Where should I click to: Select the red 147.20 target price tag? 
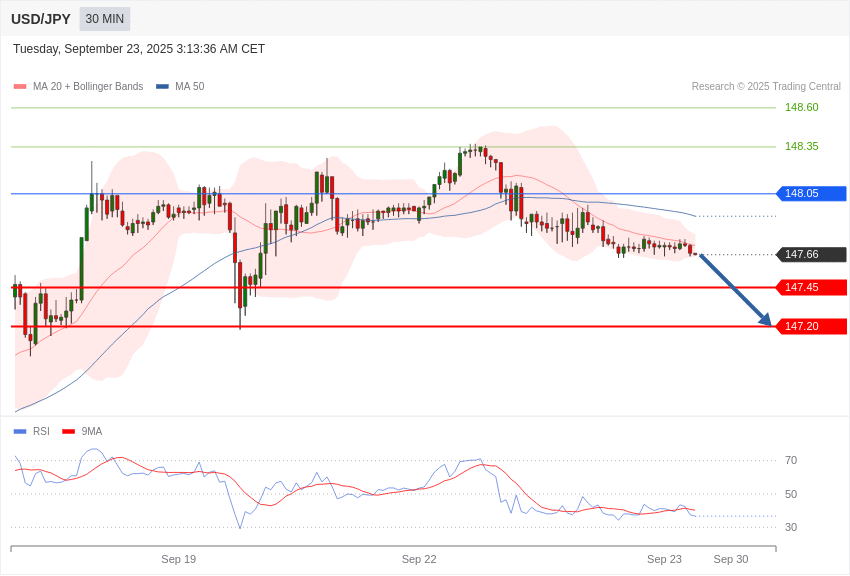811,327
